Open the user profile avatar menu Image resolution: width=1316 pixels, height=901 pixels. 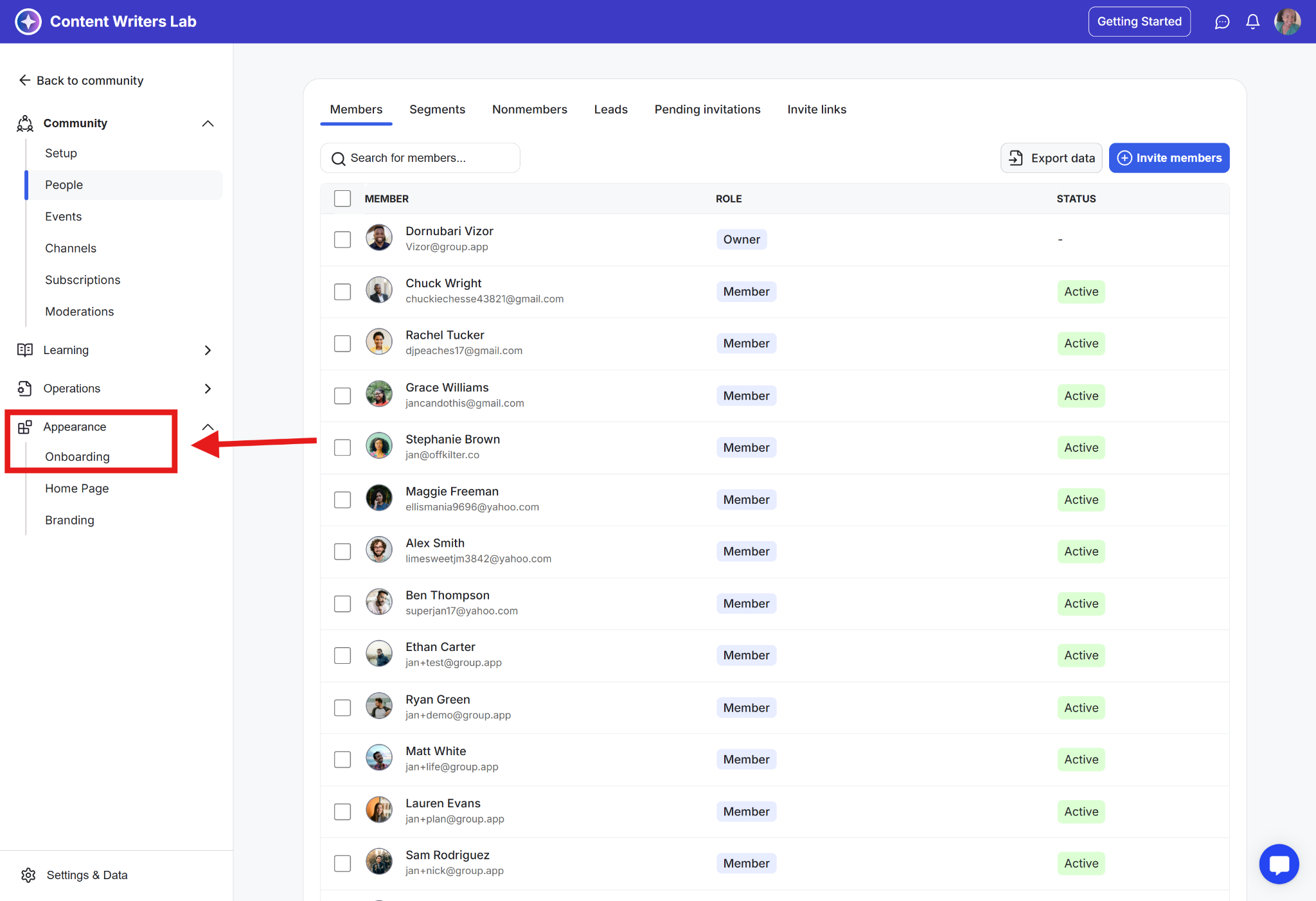click(1287, 22)
